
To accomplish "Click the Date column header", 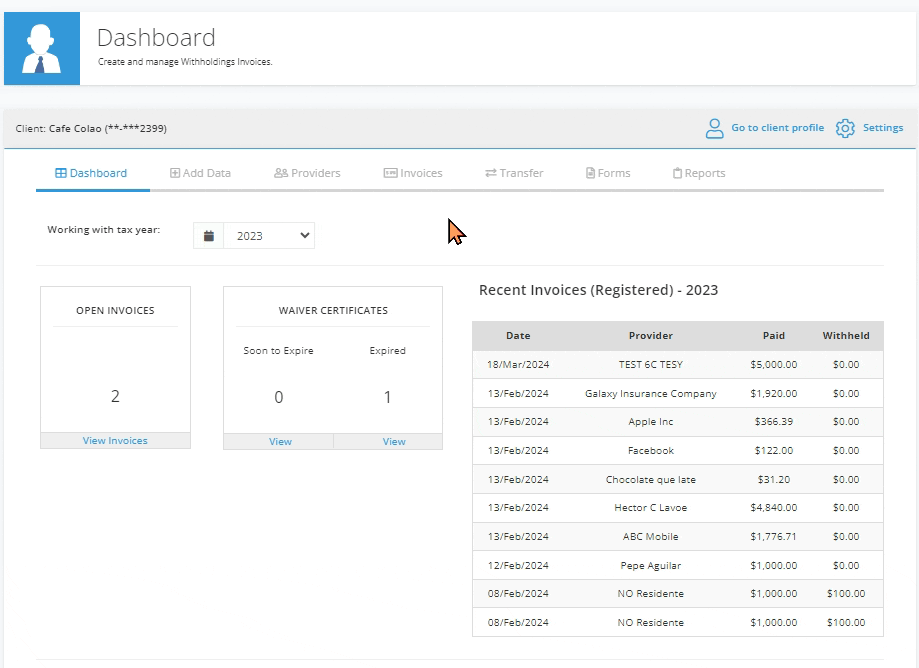I will [x=518, y=336].
